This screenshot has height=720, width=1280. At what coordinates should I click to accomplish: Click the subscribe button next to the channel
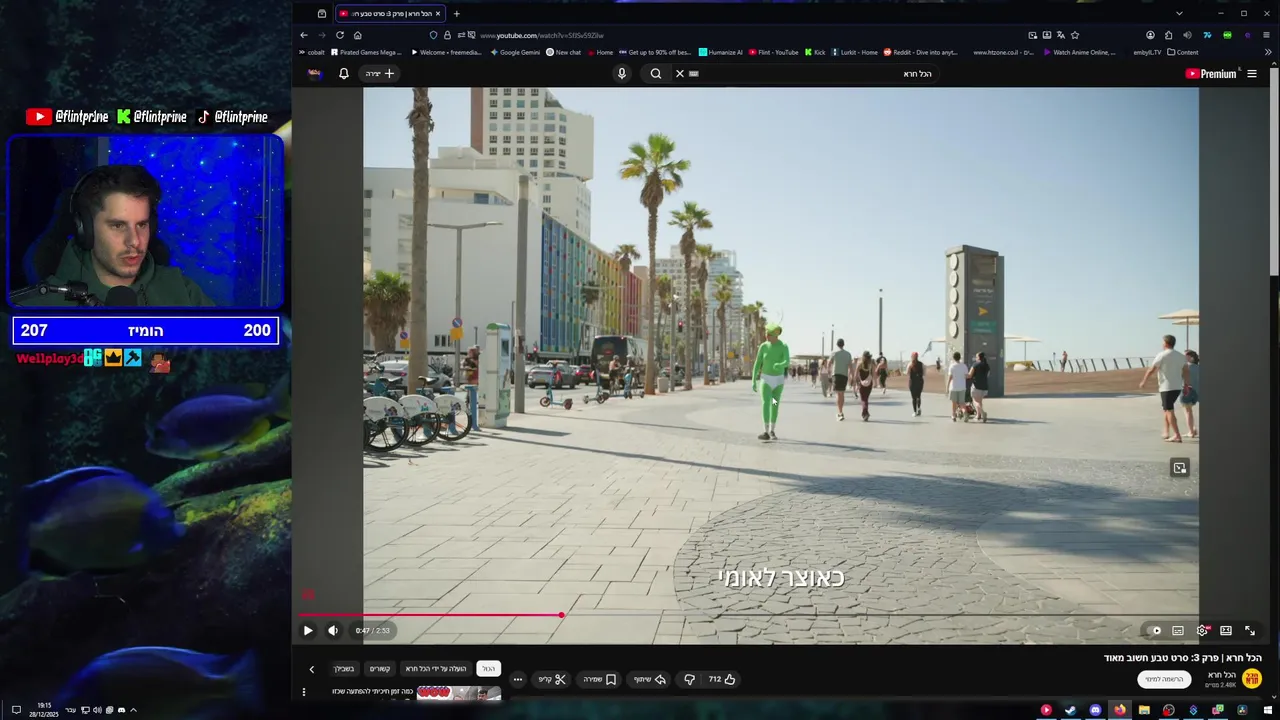click(x=1164, y=679)
